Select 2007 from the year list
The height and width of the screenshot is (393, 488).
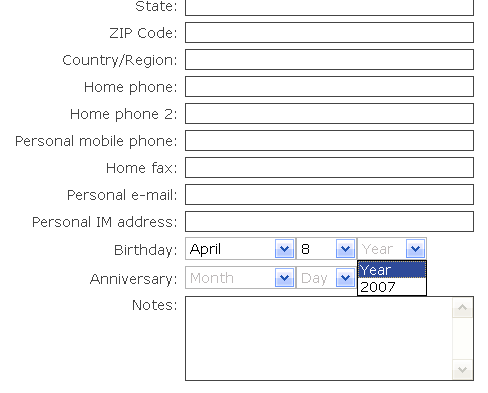392,287
